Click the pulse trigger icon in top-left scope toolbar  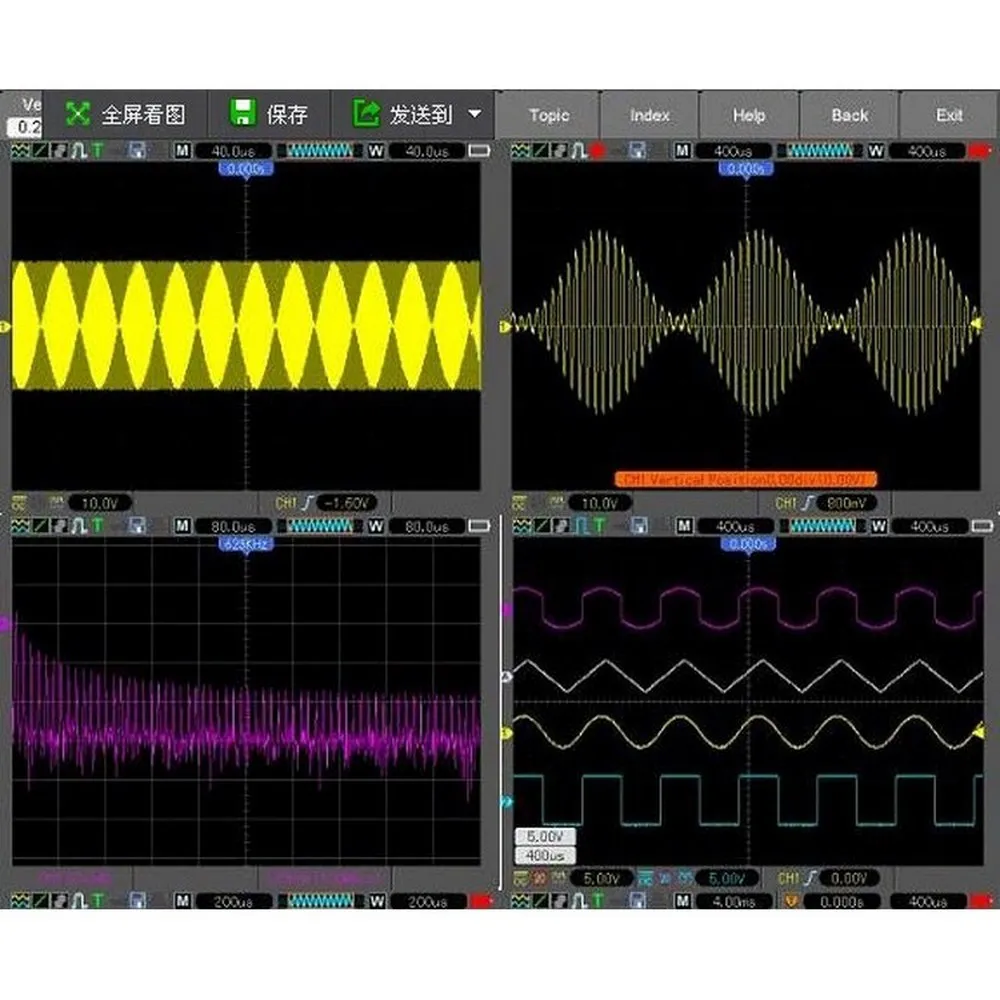[x=79, y=151]
